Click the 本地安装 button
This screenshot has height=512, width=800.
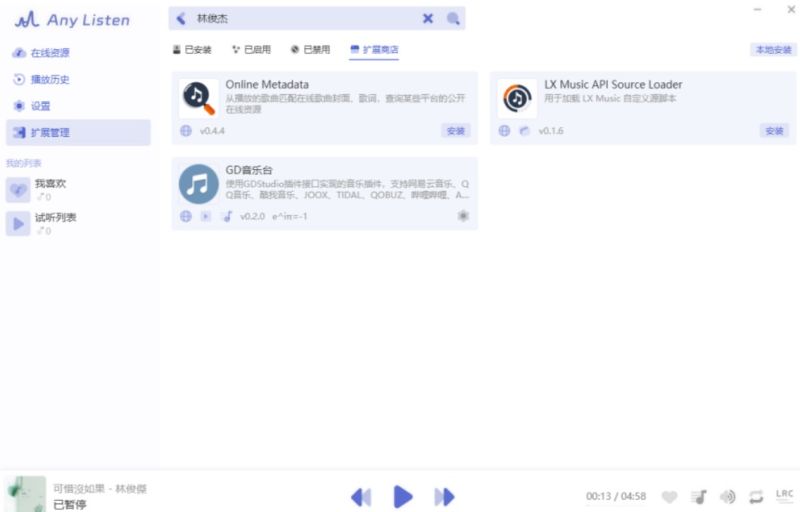(x=773, y=50)
